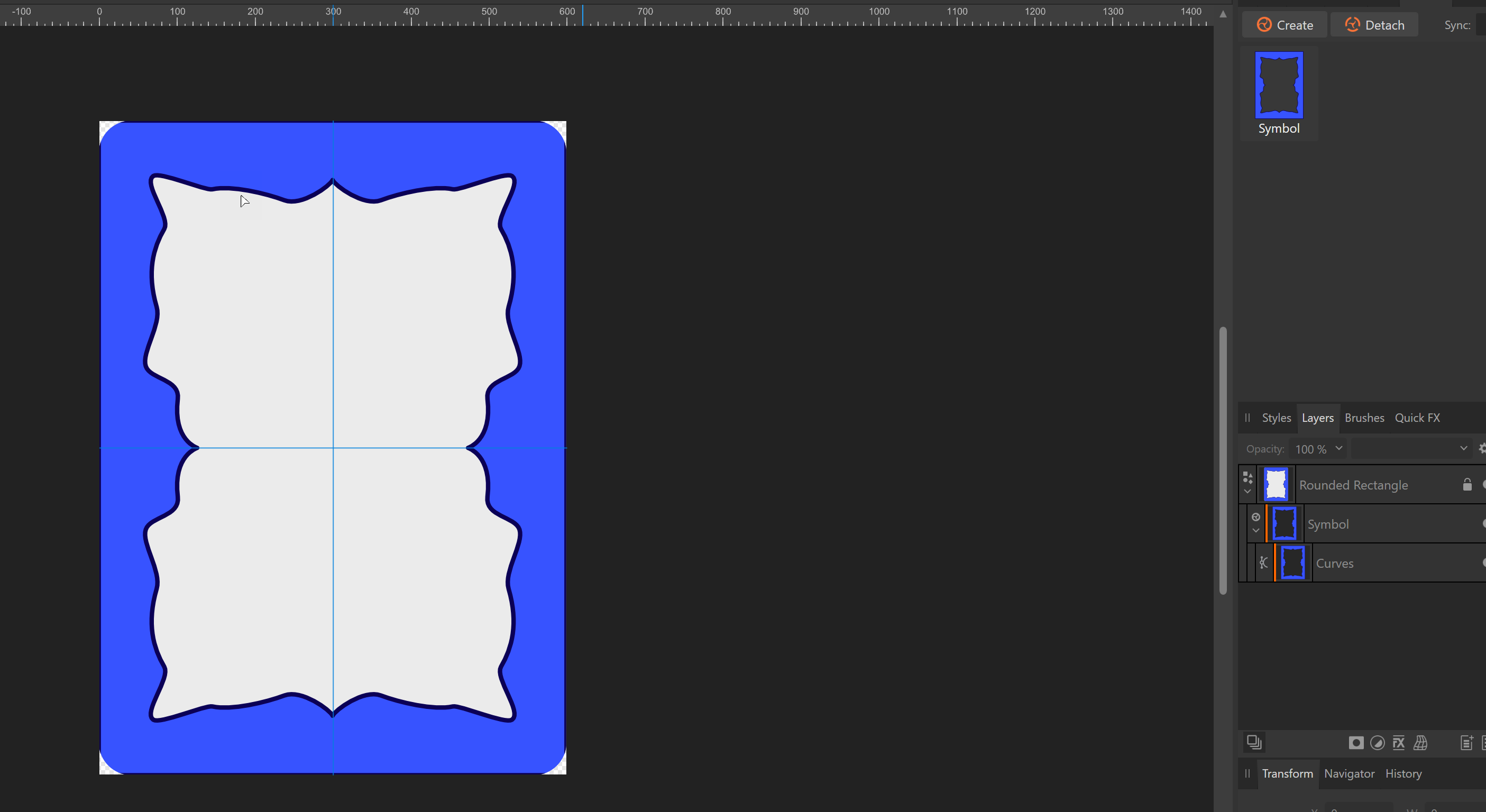The height and width of the screenshot is (812, 1486).
Task: Click the Layers panel group grip handle
Action: pos(1247,418)
